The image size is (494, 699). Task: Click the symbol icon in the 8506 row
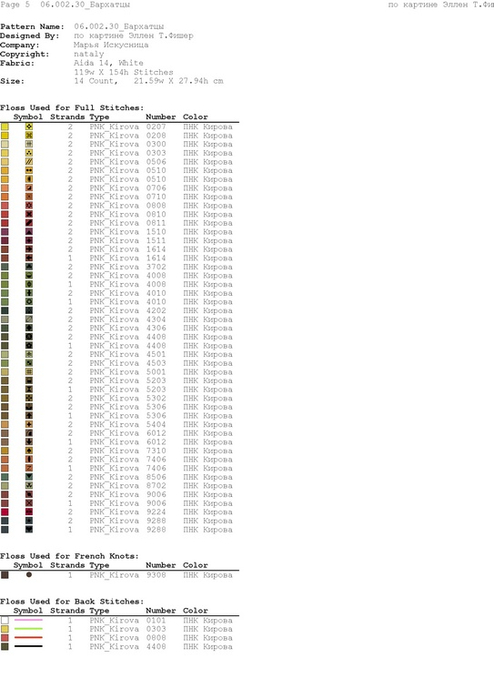pyautogui.click(x=29, y=477)
